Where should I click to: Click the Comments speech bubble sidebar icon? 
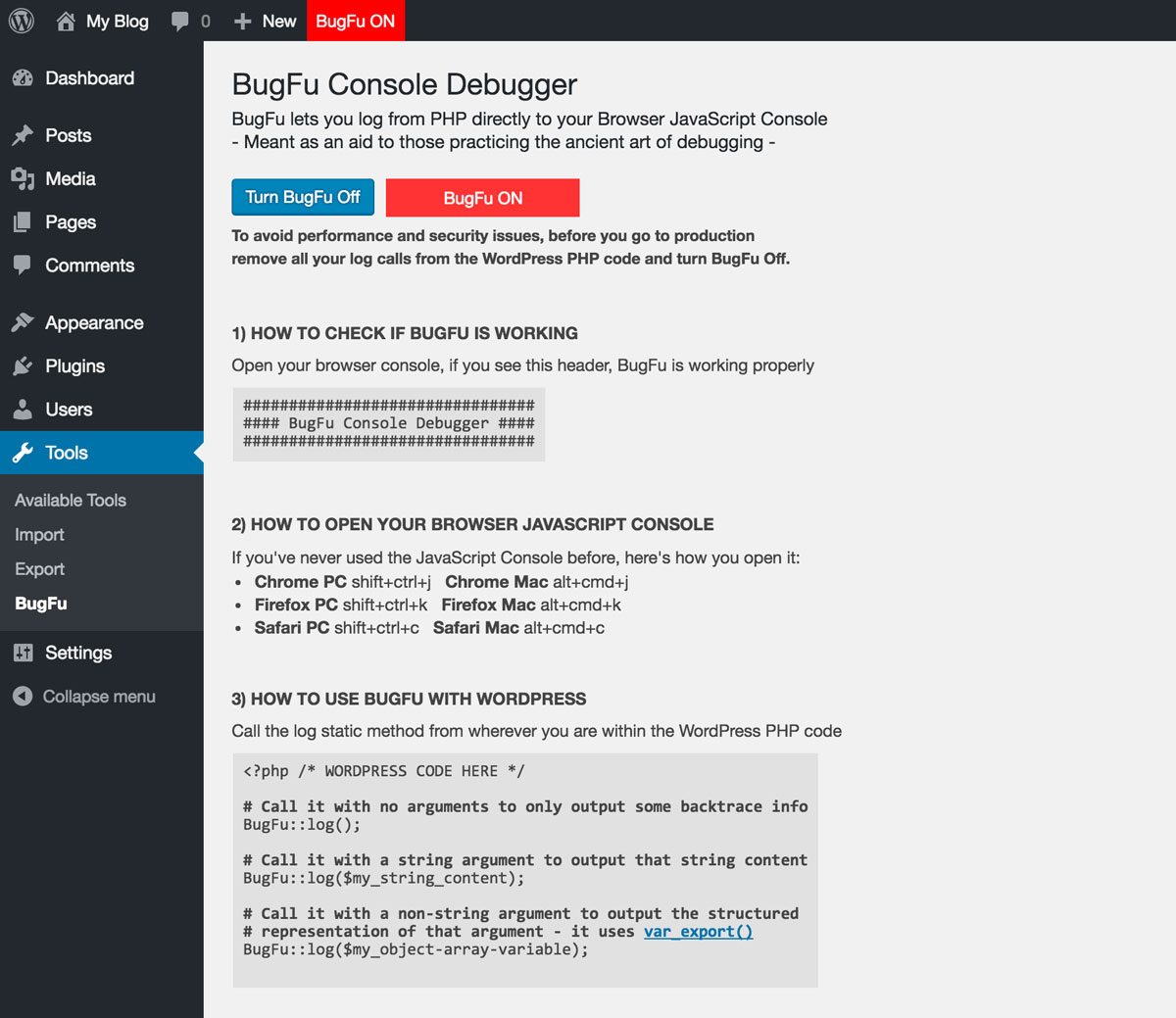click(x=23, y=265)
